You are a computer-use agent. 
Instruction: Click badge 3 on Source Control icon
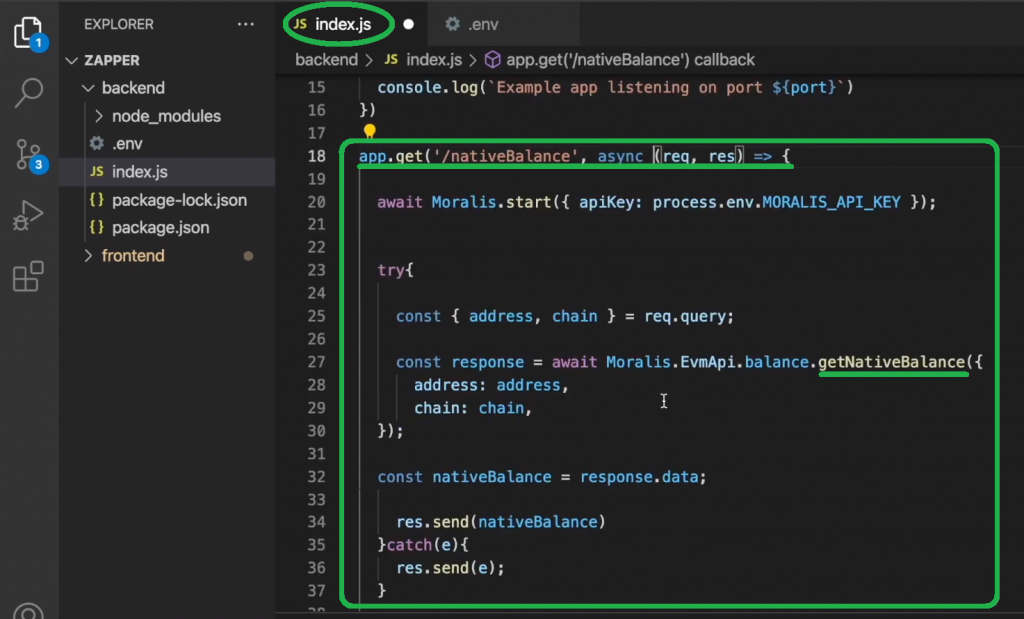coord(39,165)
